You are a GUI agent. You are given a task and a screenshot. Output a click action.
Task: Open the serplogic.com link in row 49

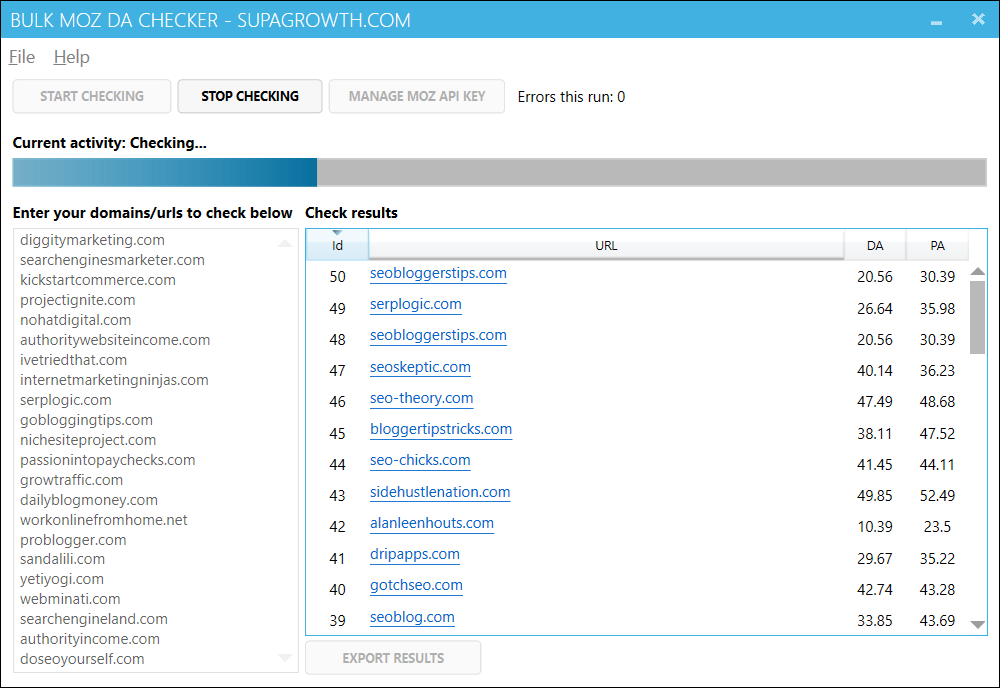[416, 305]
